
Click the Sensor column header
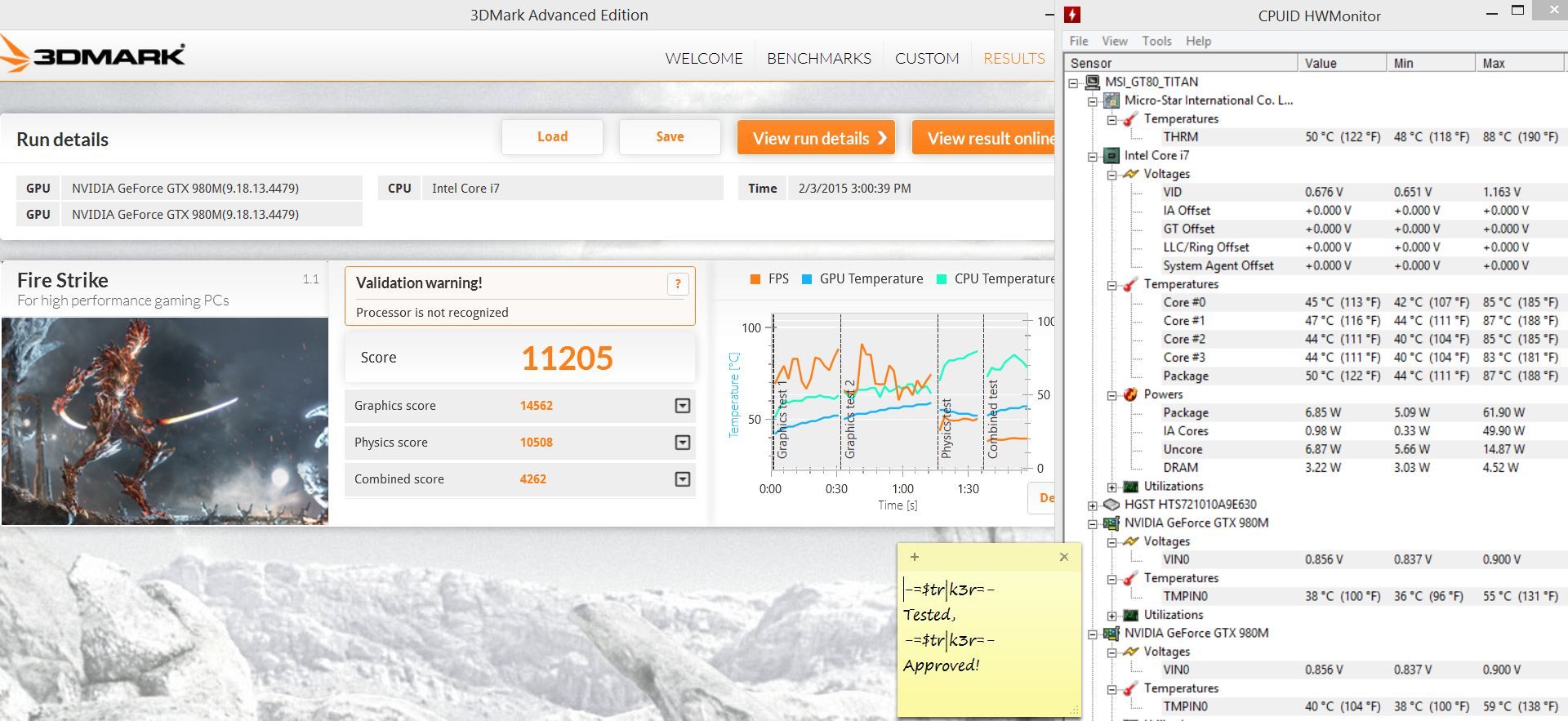(x=1181, y=63)
